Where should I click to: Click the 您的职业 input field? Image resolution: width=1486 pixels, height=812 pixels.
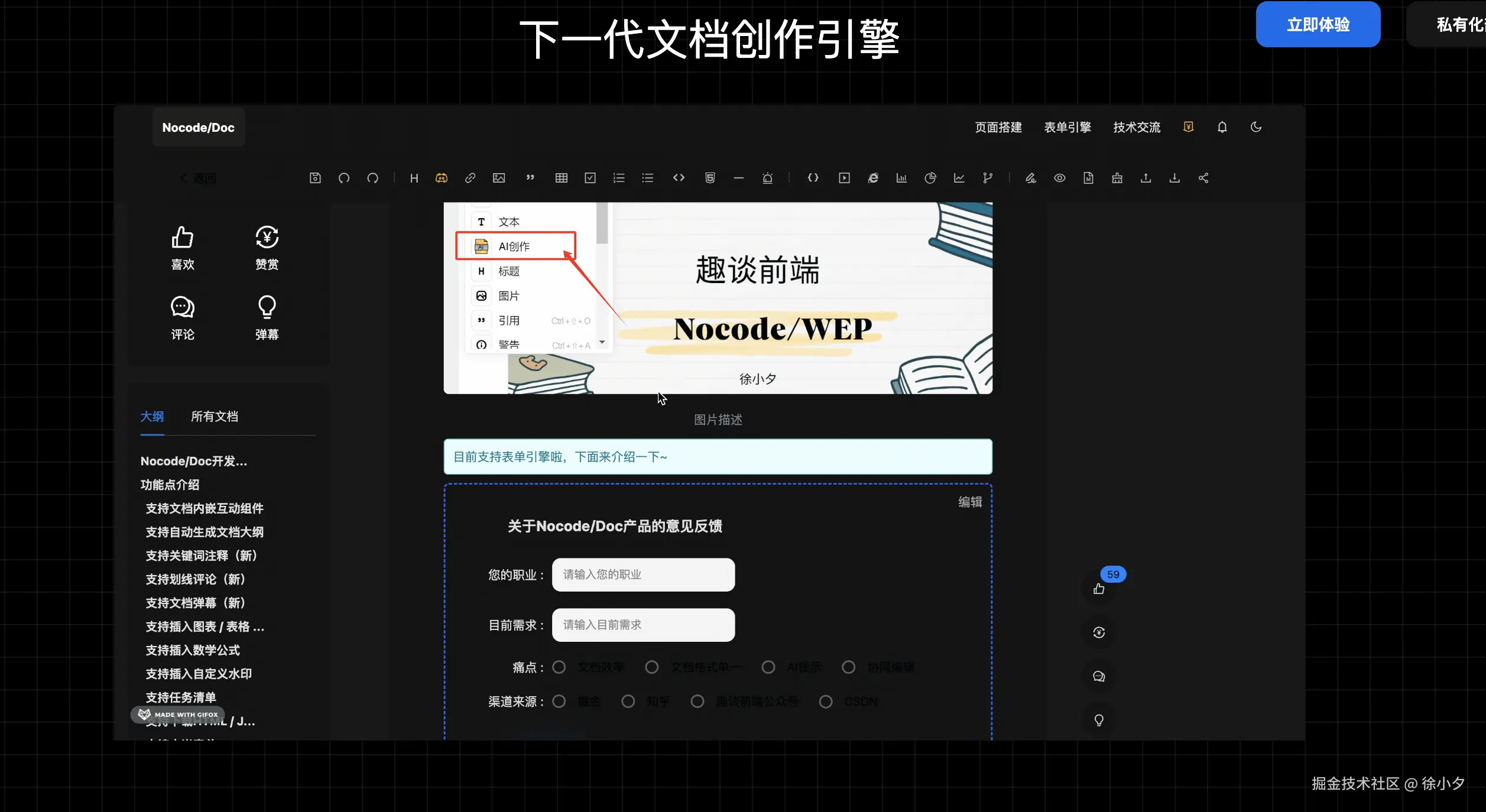point(643,574)
